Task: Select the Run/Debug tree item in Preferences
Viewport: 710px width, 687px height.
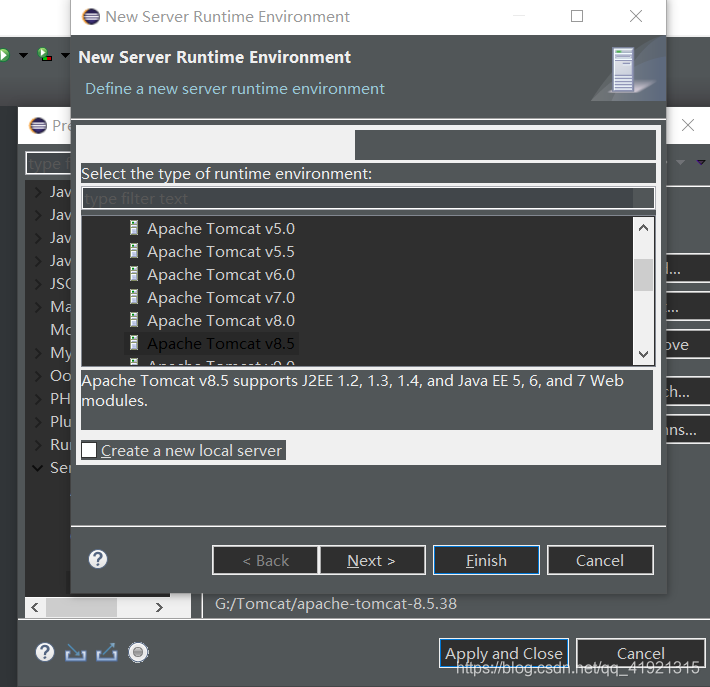Action: [x=60, y=445]
